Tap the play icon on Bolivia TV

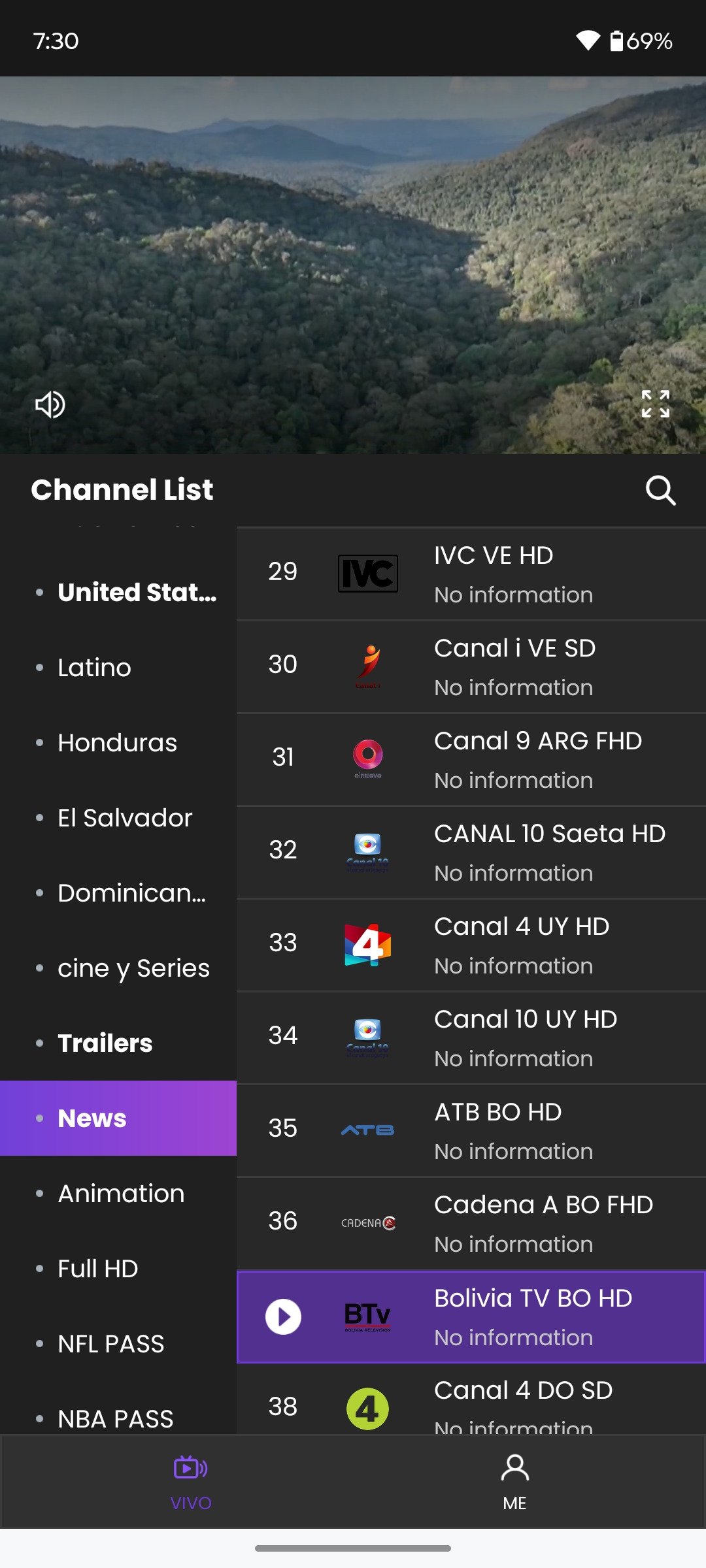(283, 1316)
